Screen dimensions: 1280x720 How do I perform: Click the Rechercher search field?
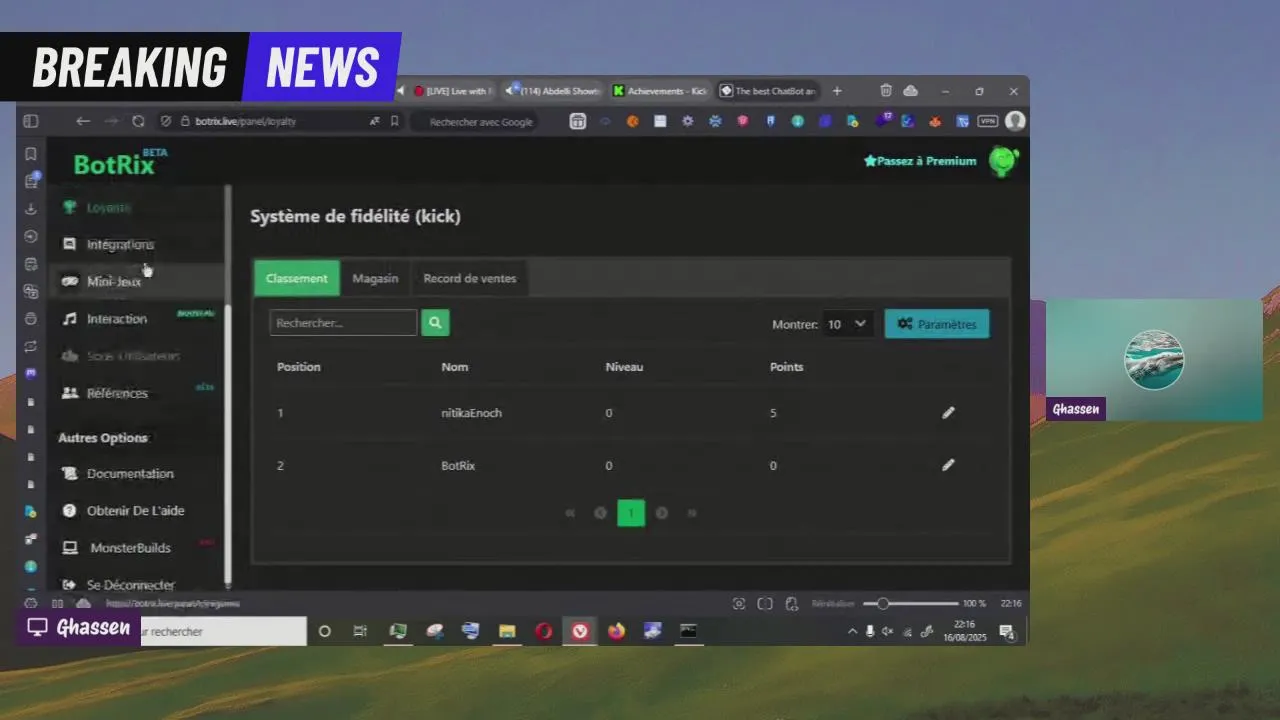pyautogui.click(x=343, y=323)
